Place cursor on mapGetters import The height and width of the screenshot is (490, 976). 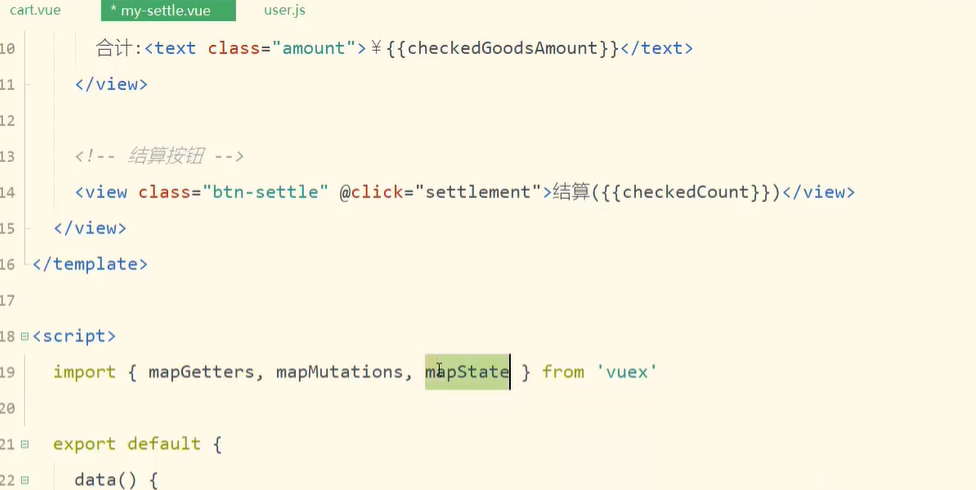201,372
